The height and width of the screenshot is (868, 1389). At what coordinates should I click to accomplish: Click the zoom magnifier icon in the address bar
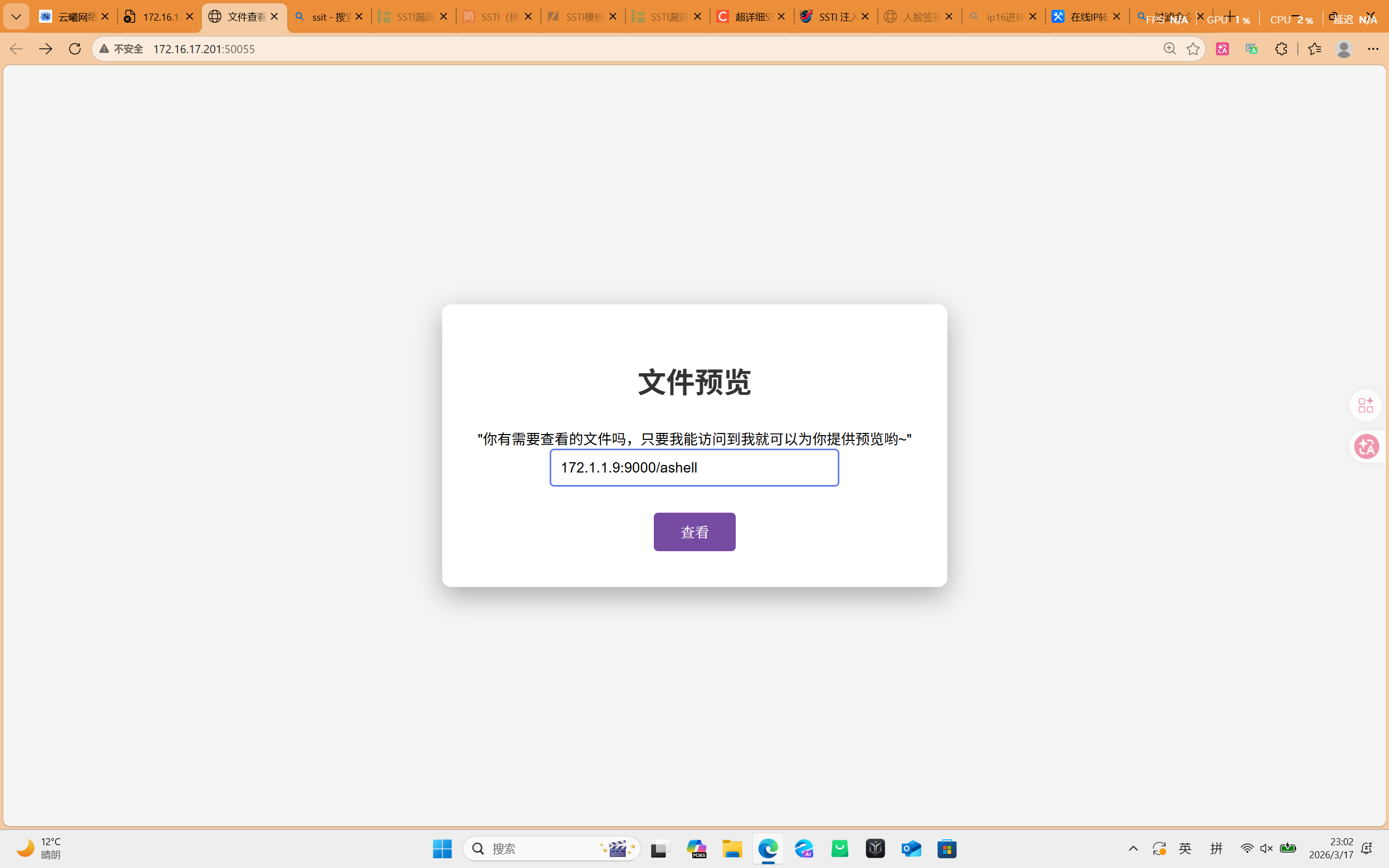1169,49
